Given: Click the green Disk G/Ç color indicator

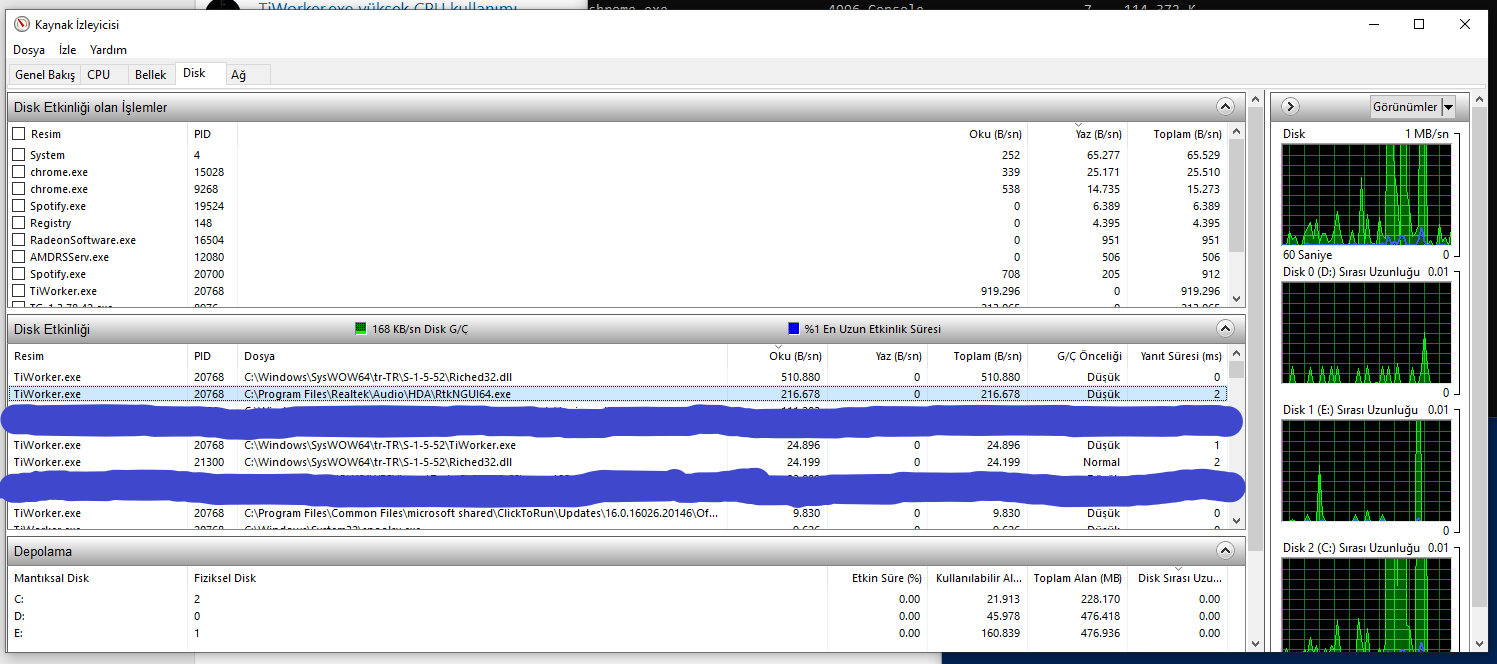Looking at the screenshot, I should (x=361, y=329).
